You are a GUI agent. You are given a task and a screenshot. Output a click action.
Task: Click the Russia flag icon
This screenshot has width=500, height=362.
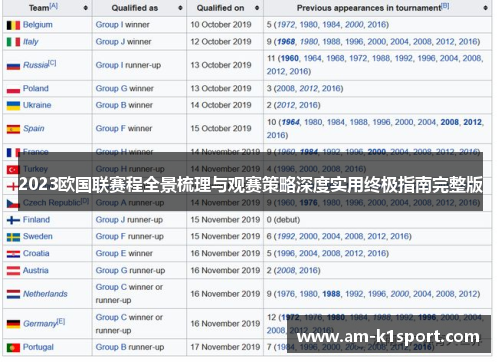[13, 66]
